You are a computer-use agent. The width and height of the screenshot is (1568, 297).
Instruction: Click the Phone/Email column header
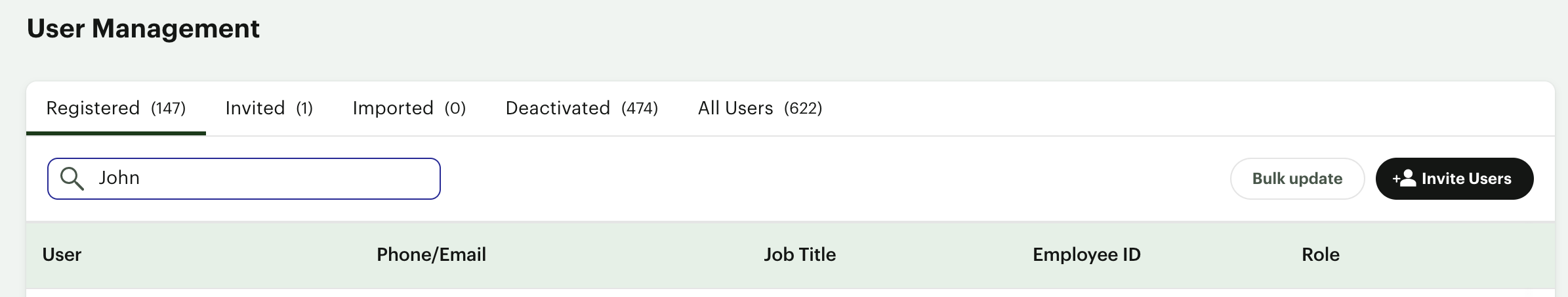[x=431, y=255]
